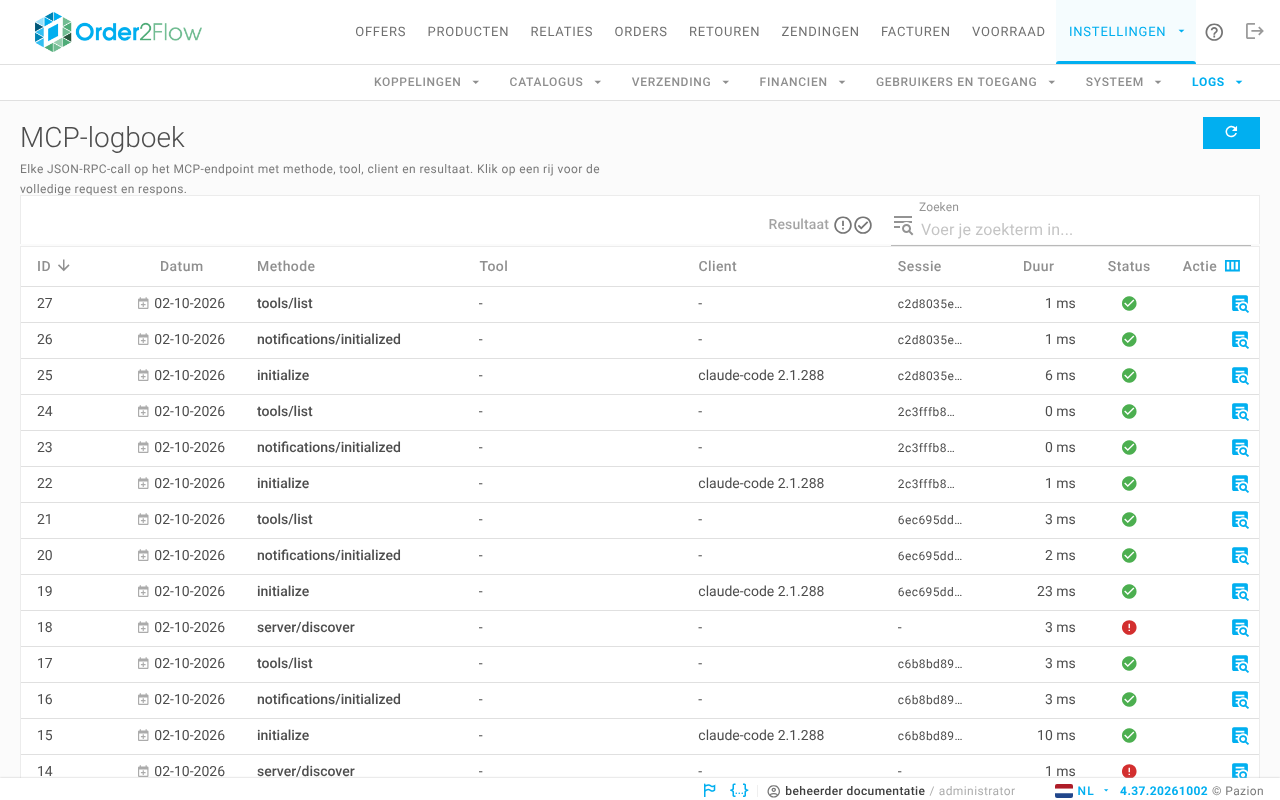Viewport: 1280px width, 800px height.
Task: Toggle the Resultaat error filter
Action: click(843, 225)
